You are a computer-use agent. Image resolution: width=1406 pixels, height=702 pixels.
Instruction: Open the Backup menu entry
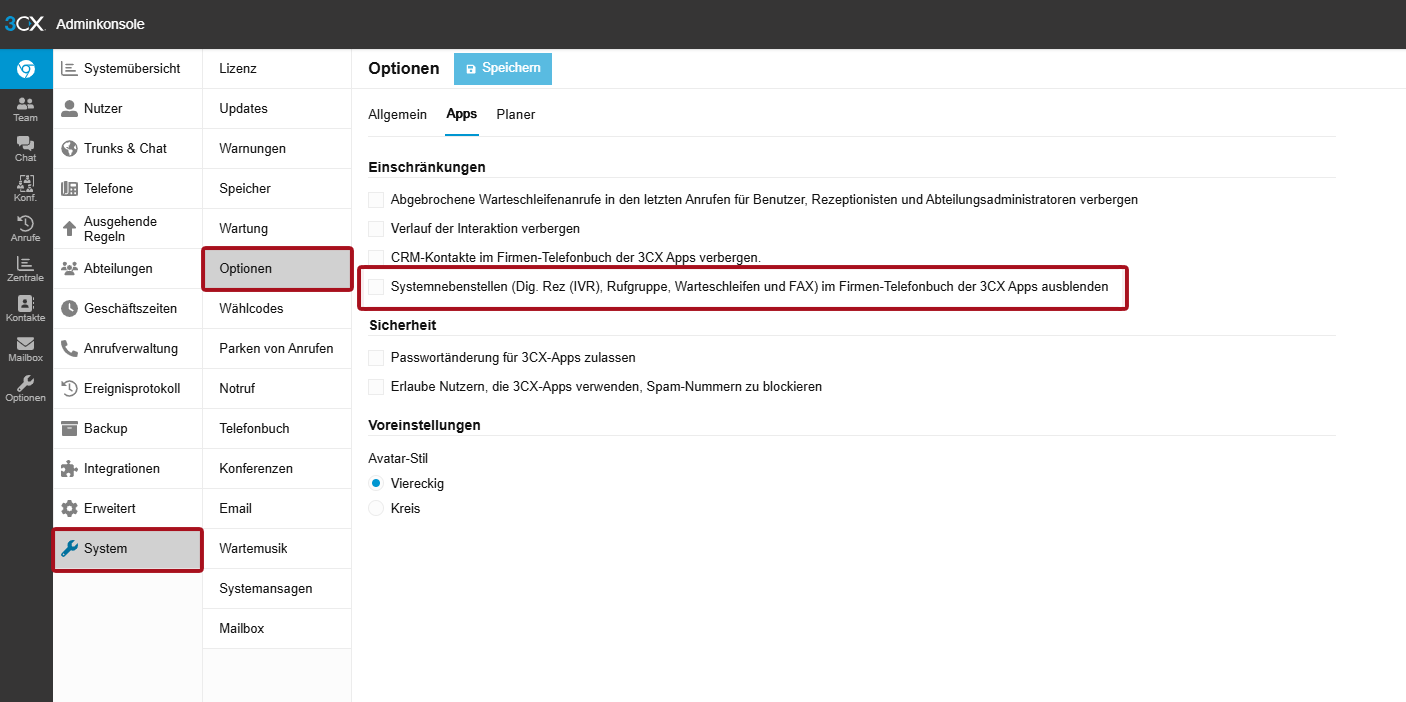105,428
